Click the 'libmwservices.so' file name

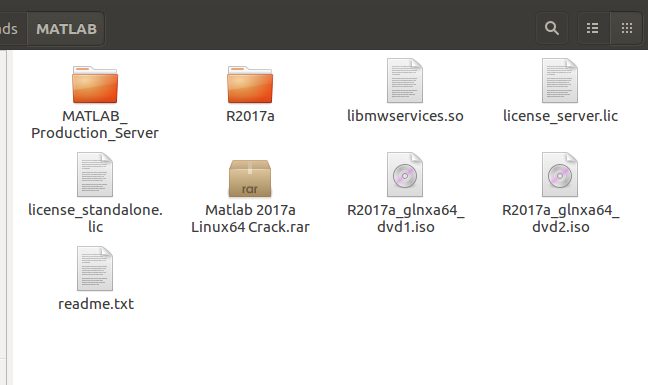(x=405, y=116)
